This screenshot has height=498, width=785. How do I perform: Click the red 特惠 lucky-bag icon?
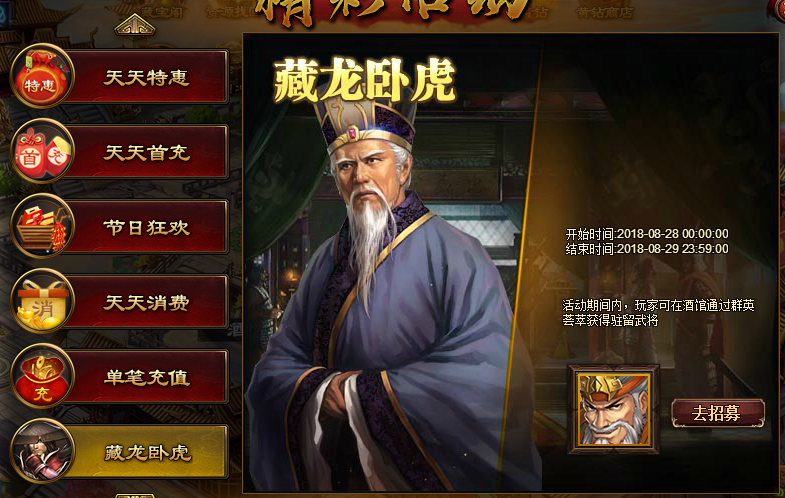(42, 76)
